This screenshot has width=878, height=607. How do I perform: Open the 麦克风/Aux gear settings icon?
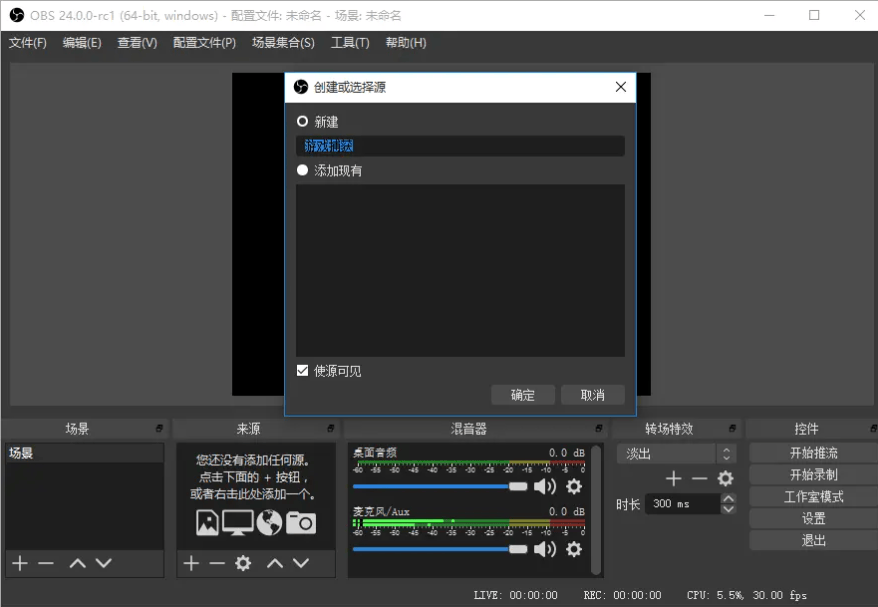pos(574,550)
